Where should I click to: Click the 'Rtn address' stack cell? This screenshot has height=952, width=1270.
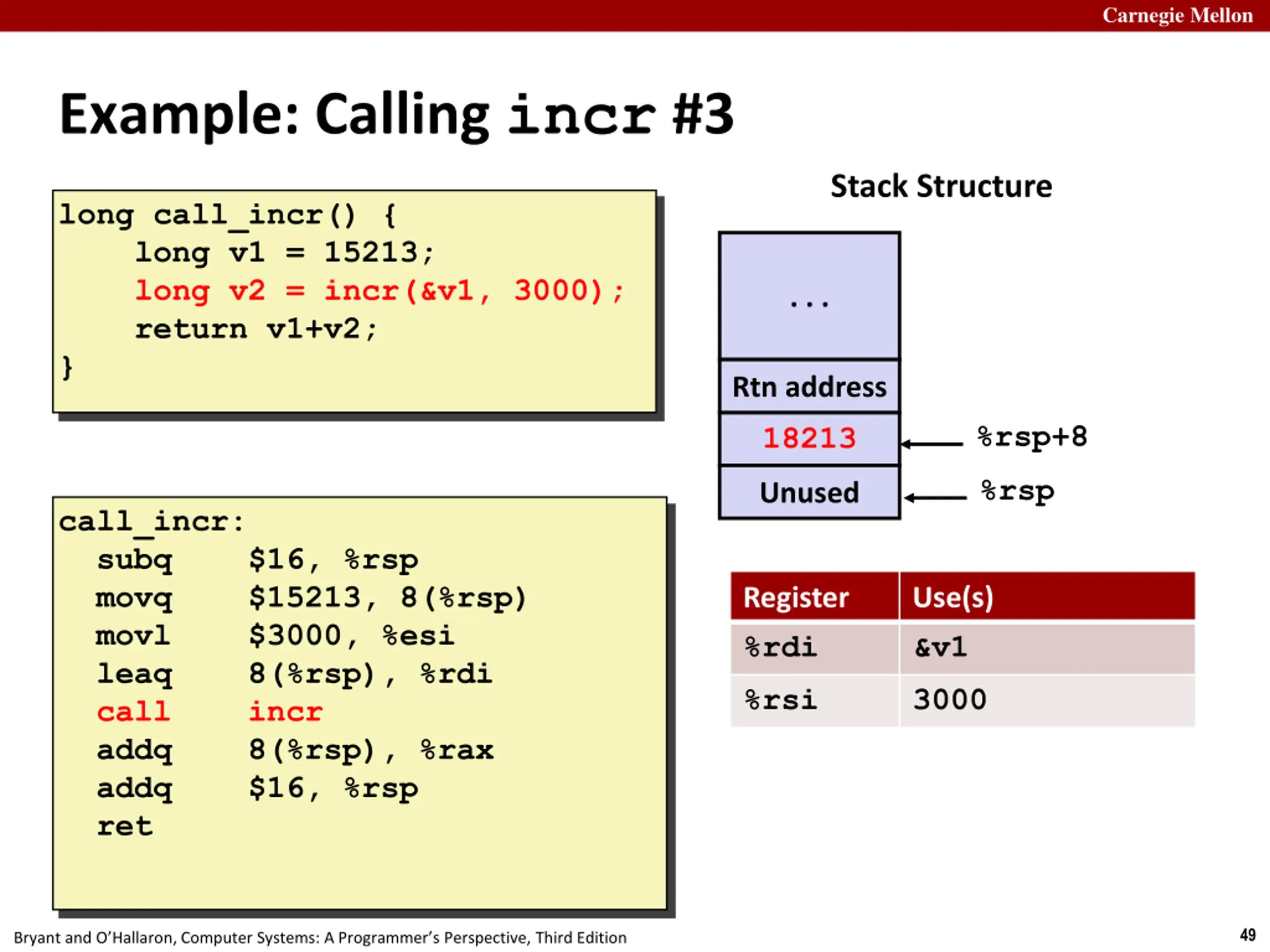(x=809, y=386)
